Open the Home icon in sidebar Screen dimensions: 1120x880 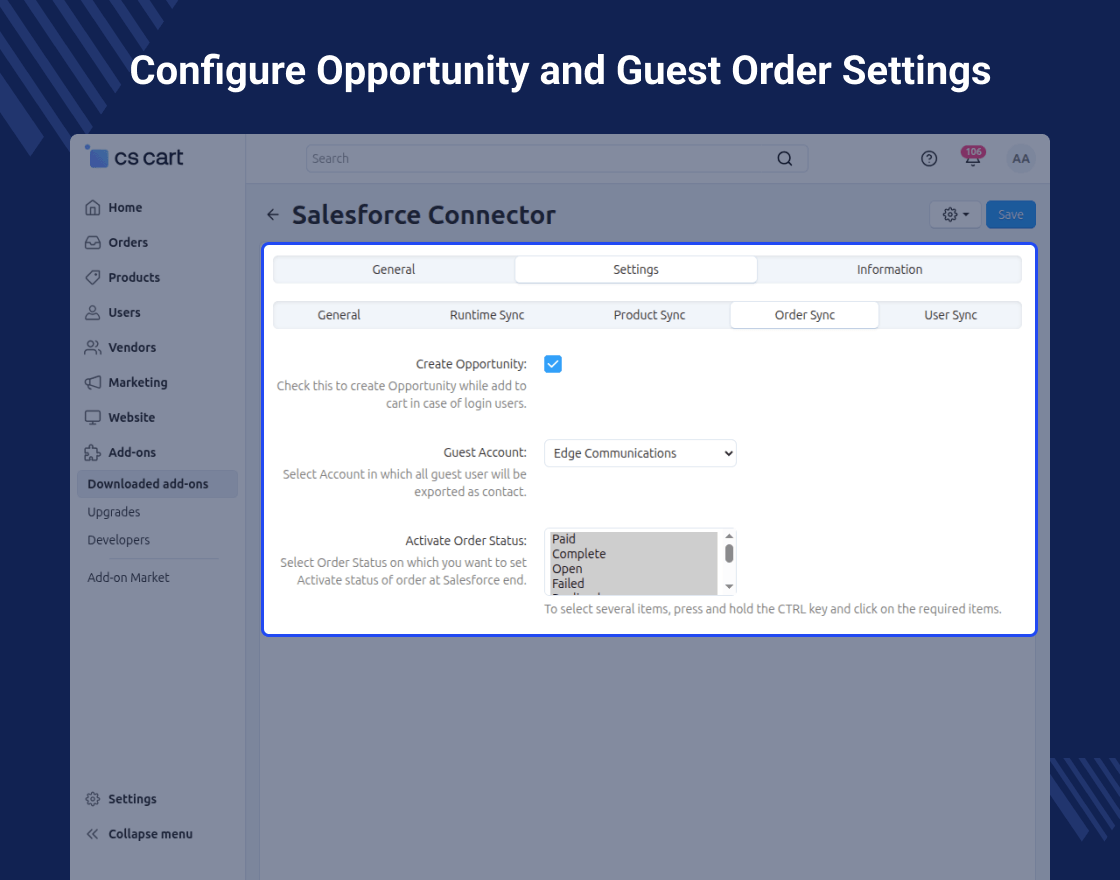coord(93,208)
